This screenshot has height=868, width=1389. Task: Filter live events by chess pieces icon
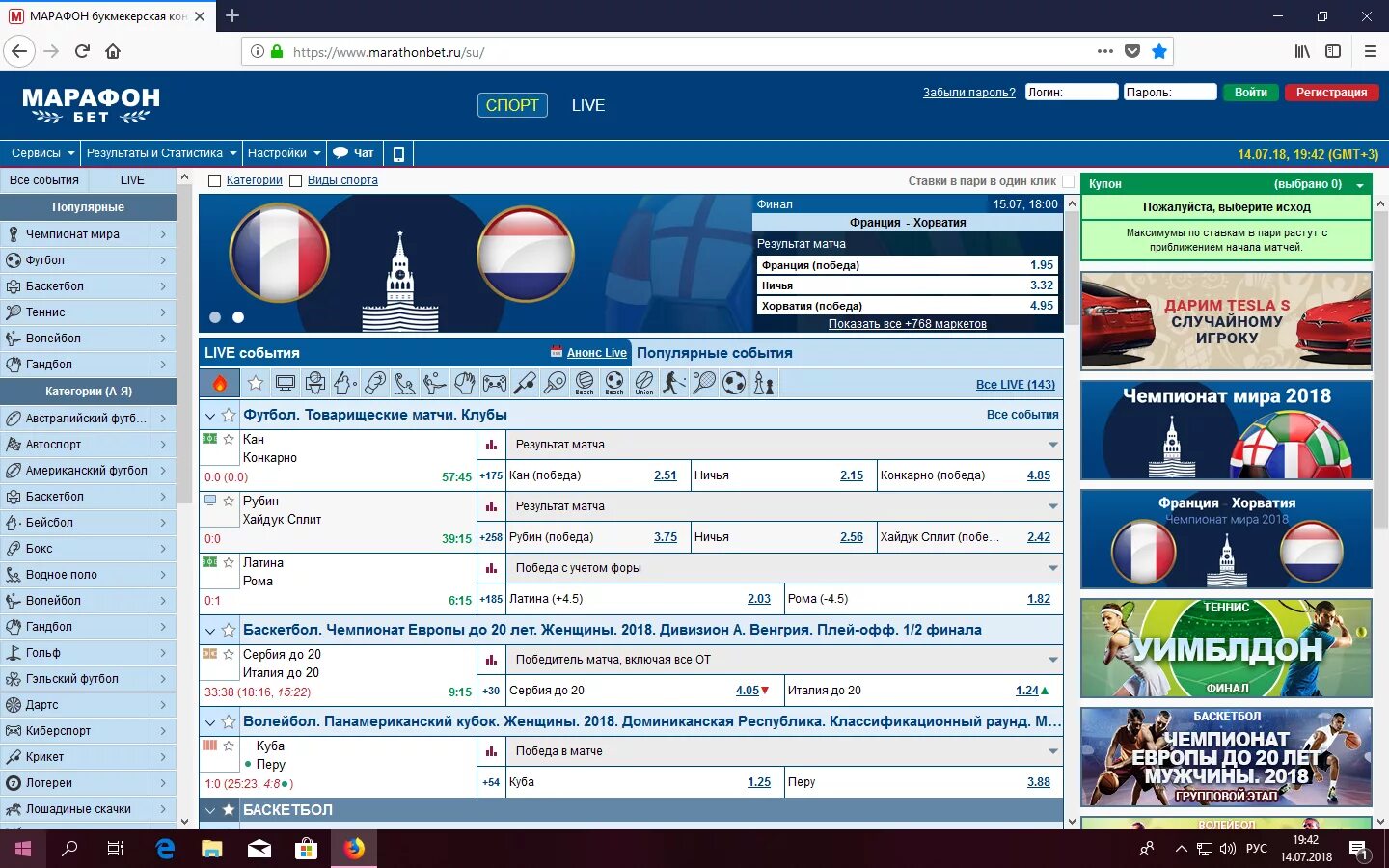pyautogui.click(x=764, y=383)
